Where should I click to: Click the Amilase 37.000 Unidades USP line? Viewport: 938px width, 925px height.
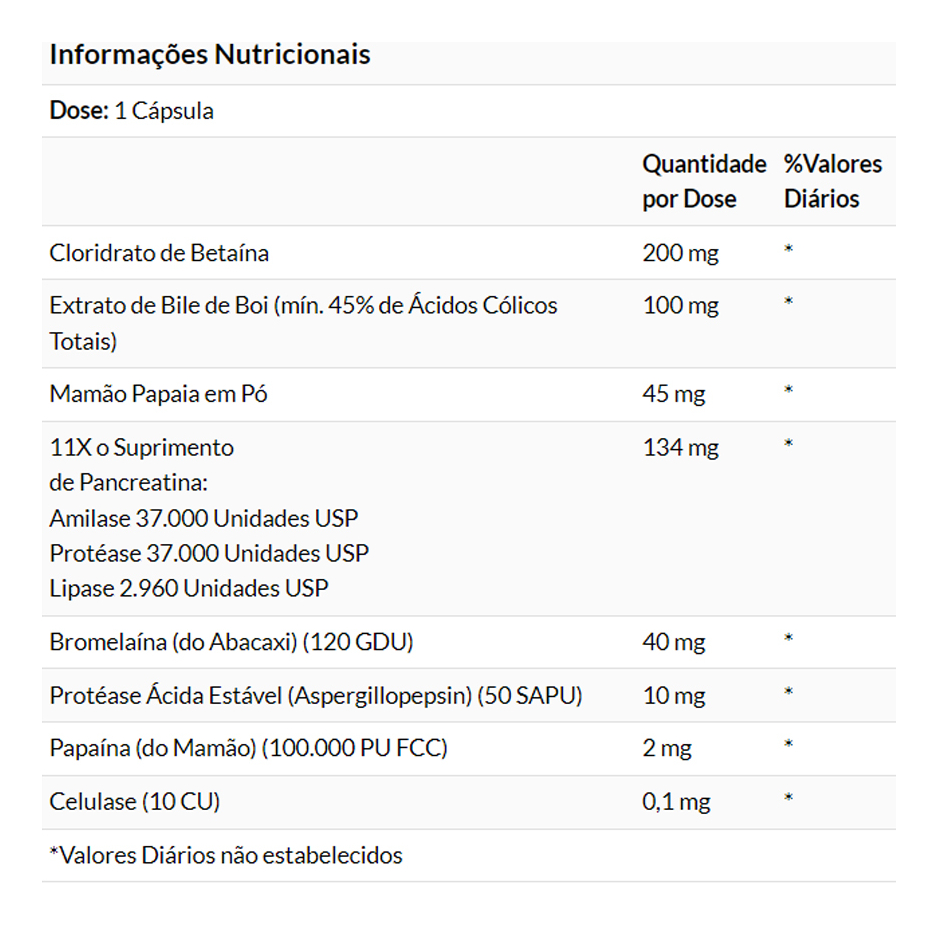pos(203,518)
